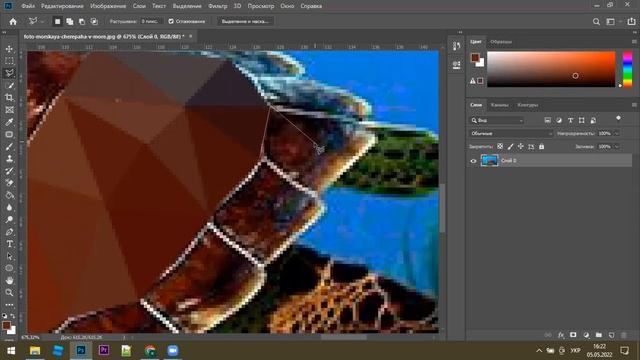Toggle add to selection mode
640x360 pixels.
(x=70, y=21)
